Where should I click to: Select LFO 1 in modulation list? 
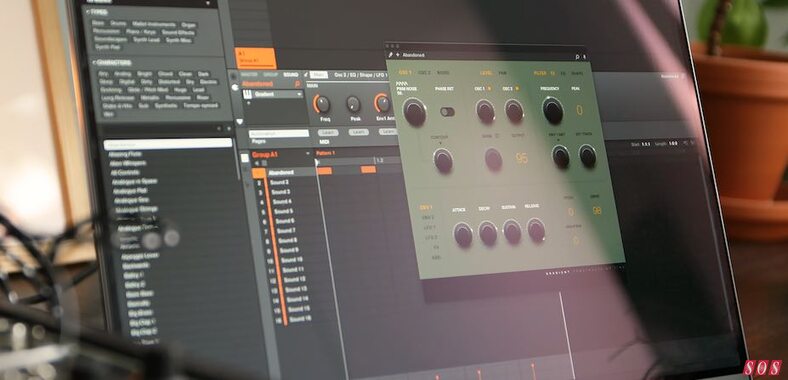click(x=429, y=227)
